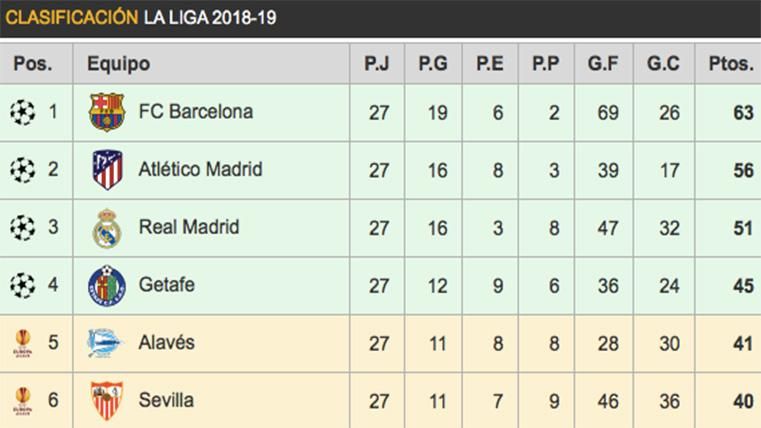761x428 pixels.
Task: Click Europa League icon beside position 5
Action: [x=21, y=343]
